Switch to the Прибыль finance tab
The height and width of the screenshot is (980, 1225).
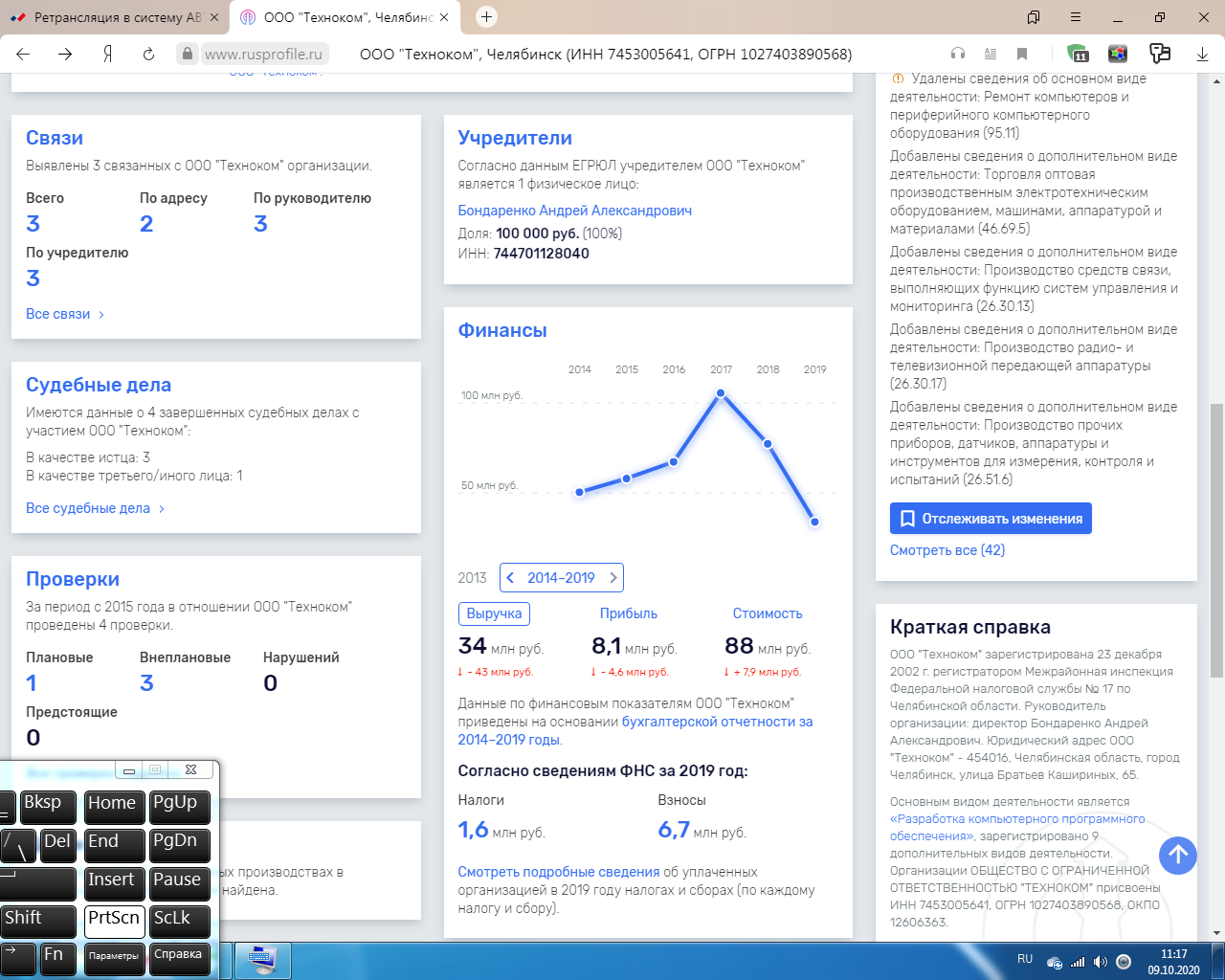click(x=628, y=613)
